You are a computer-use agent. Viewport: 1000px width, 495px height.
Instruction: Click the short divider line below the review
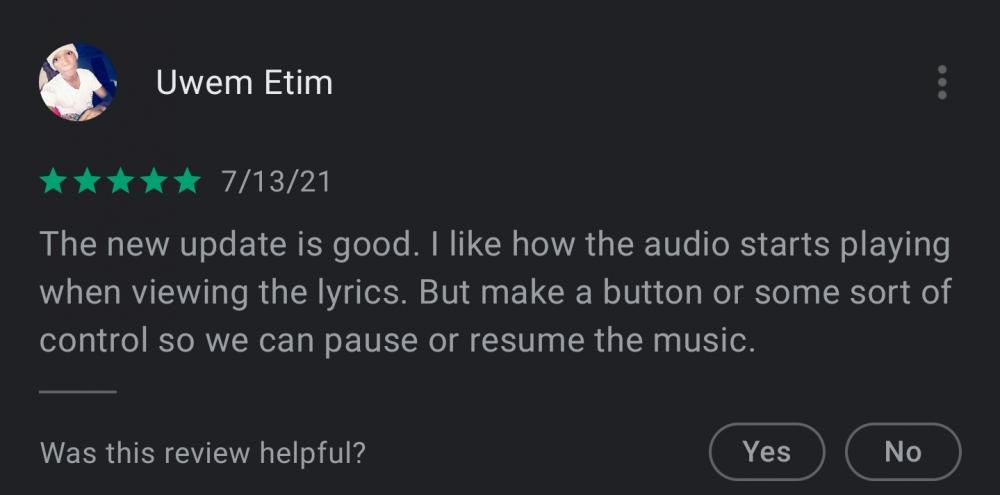(78, 392)
